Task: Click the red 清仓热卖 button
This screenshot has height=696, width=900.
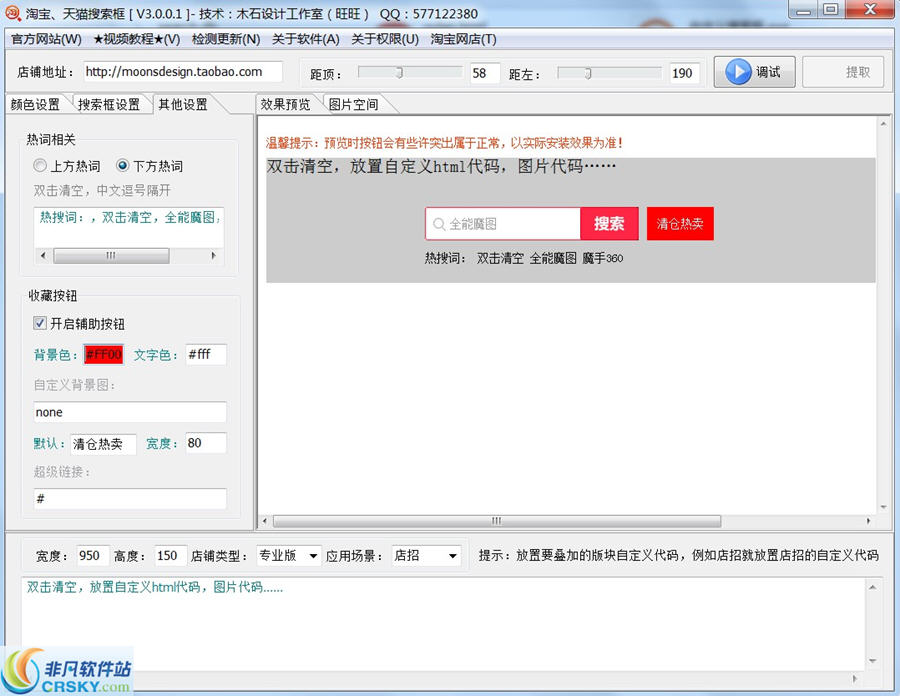Action: 680,224
